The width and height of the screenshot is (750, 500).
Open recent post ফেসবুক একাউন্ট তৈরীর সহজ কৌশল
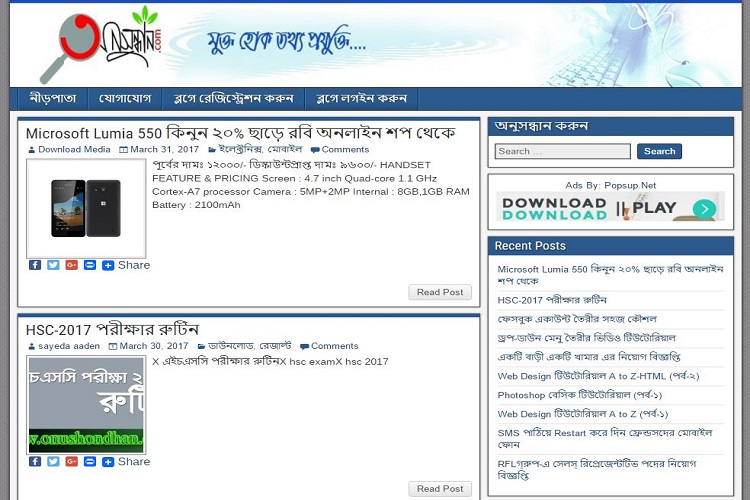tap(577, 319)
